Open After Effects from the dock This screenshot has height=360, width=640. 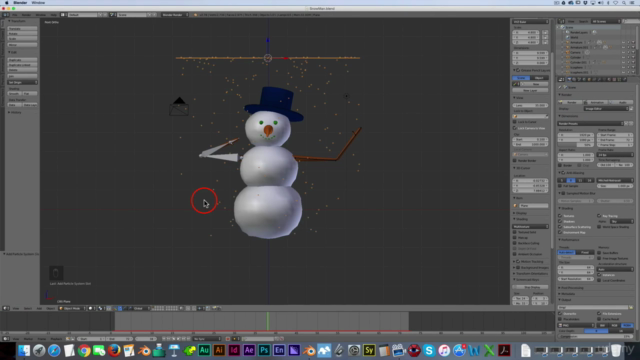(249, 350)
